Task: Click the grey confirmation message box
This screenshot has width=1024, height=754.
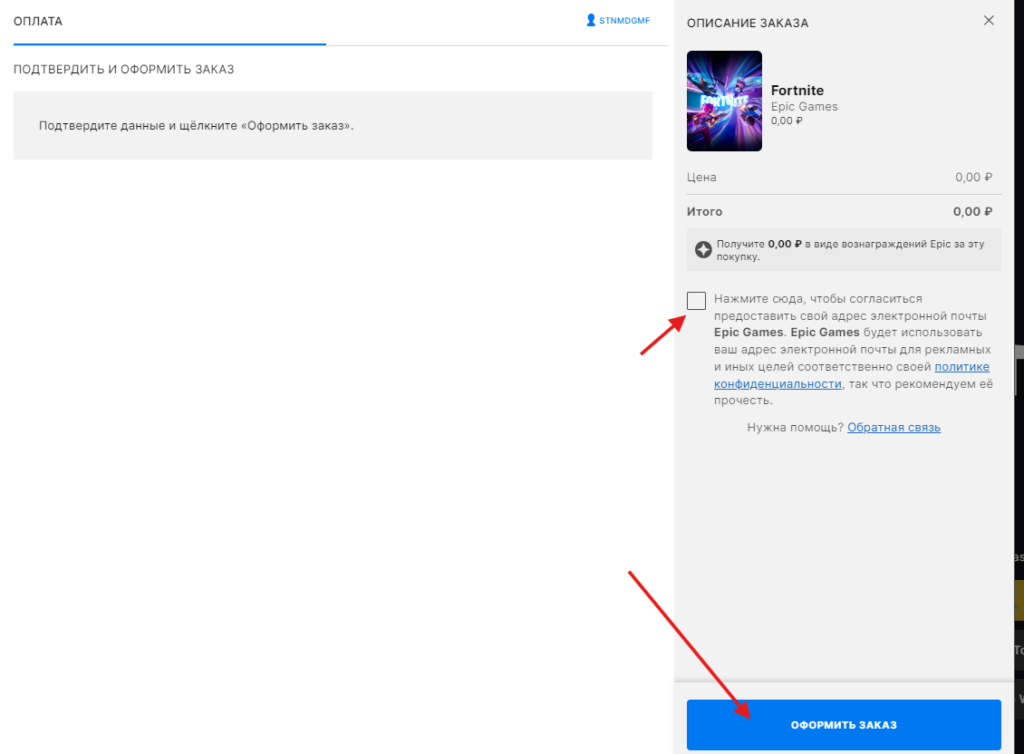Action: point(332,126)
